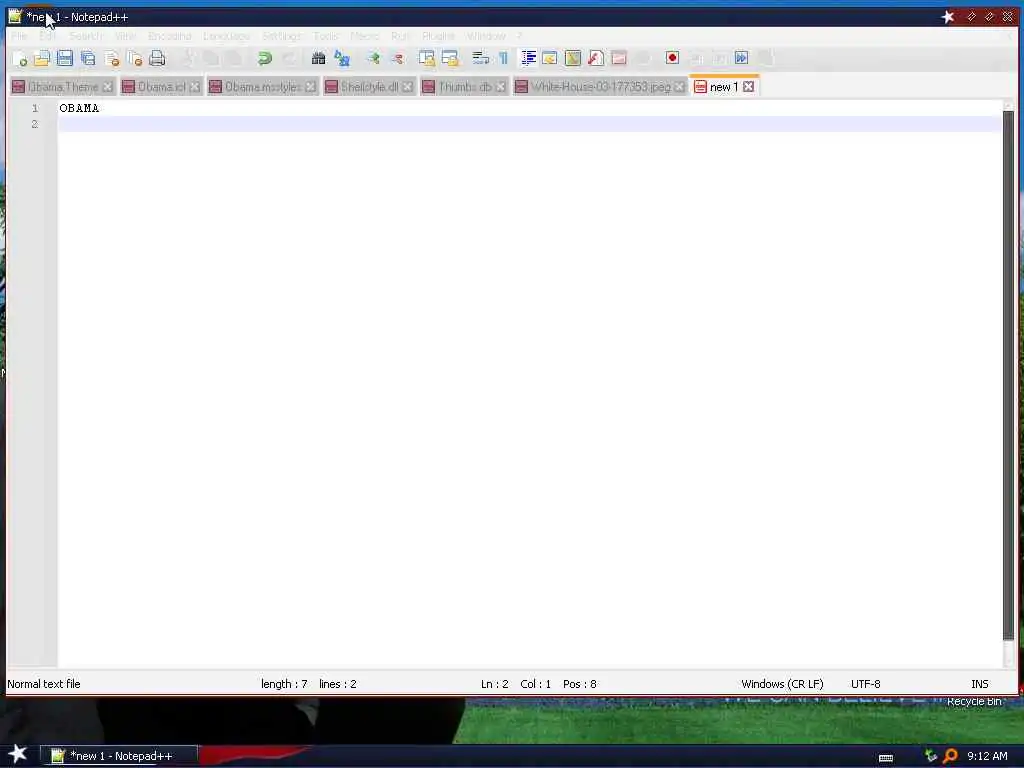Open the Macro menu
This screenshot has height=768, width=1024.
pyautogui.click(x=364, y=36)
